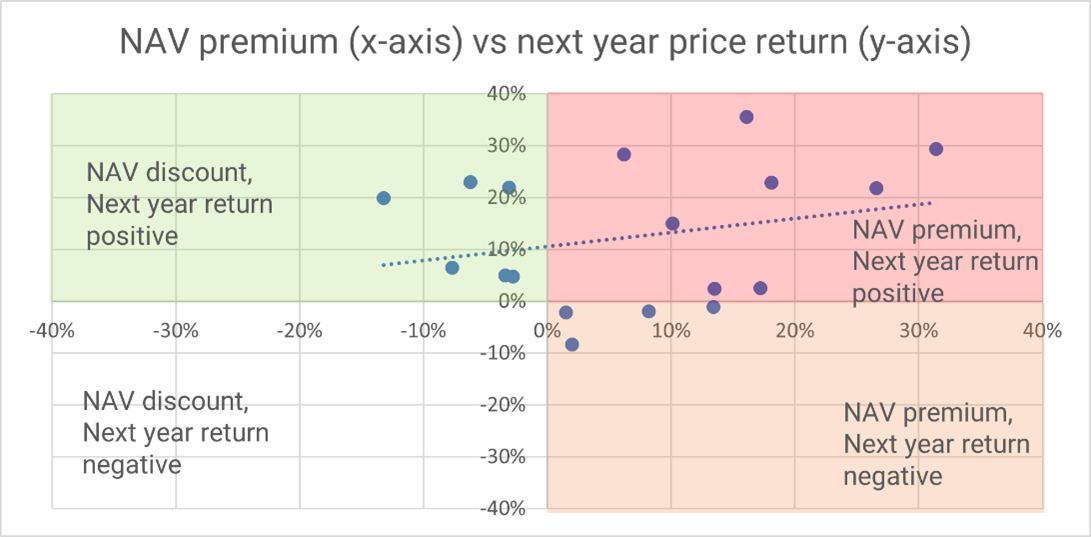Click the "NAV discount, Next year return positive" label
The image size is (1091, 537).
(179, 203)
